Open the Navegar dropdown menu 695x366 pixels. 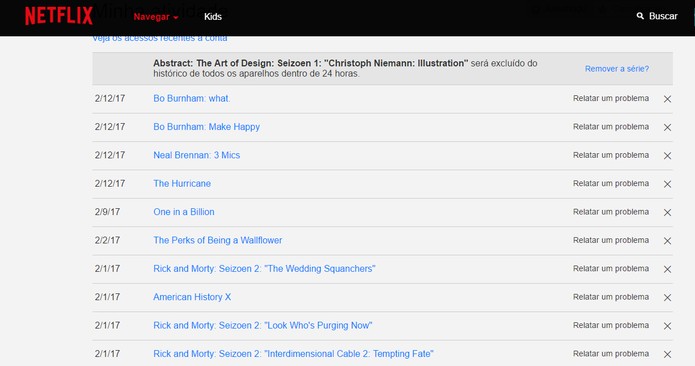(156, 17)
